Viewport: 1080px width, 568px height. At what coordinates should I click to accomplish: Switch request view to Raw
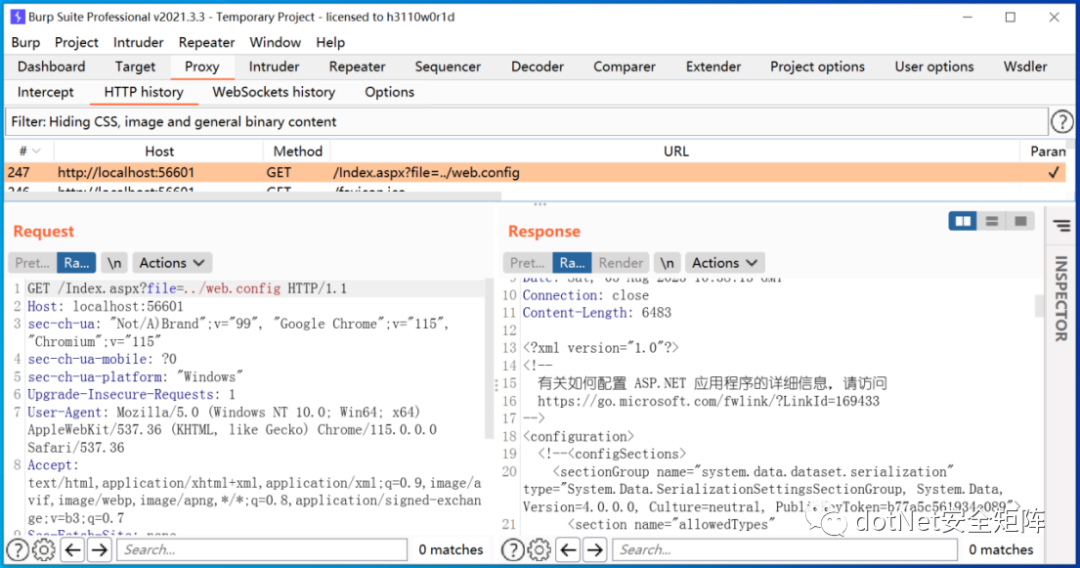click(x=76, y=263)
